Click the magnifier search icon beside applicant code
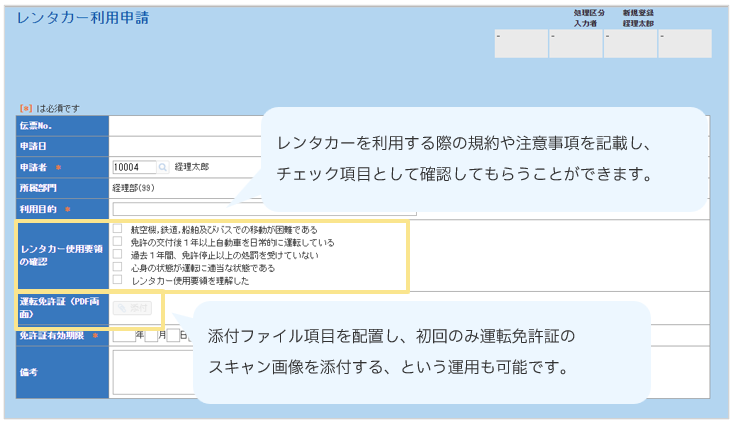The height and width of the screenshot is (424, 733). tap(163, 167)
